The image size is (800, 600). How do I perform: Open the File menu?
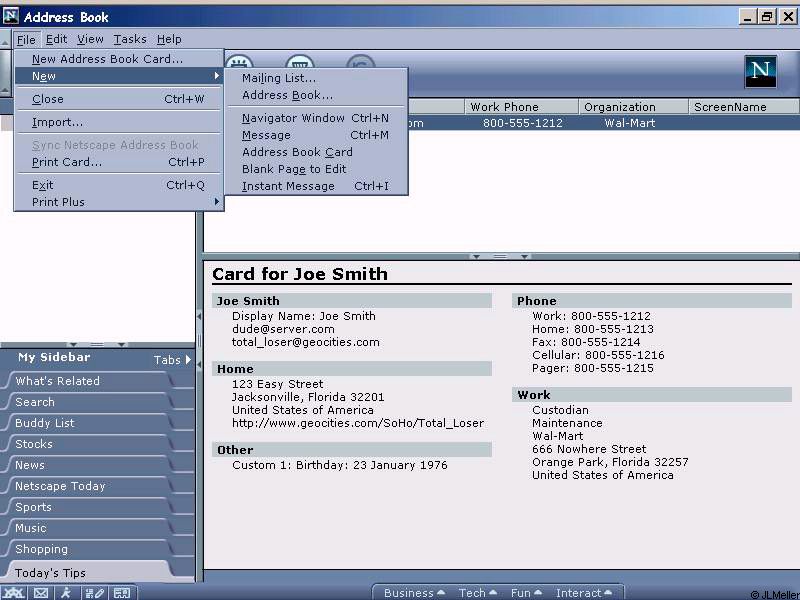[26, 39]
